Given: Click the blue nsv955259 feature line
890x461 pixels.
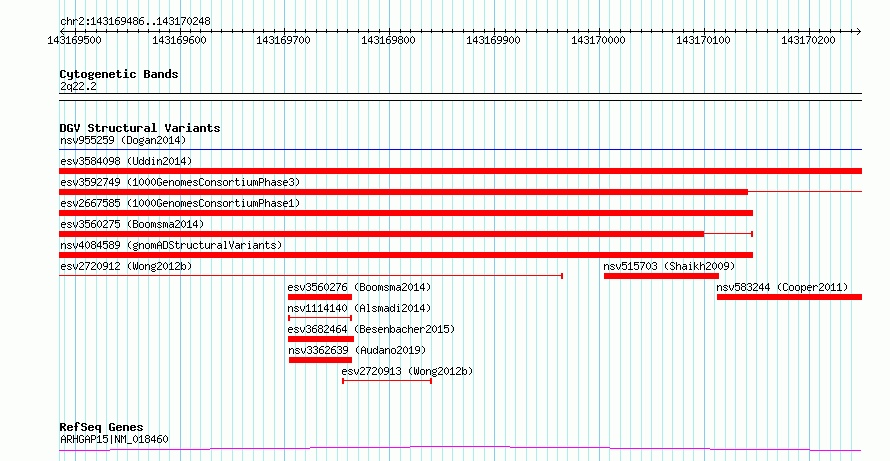Looking at the screenshot, I should point(460,150).
